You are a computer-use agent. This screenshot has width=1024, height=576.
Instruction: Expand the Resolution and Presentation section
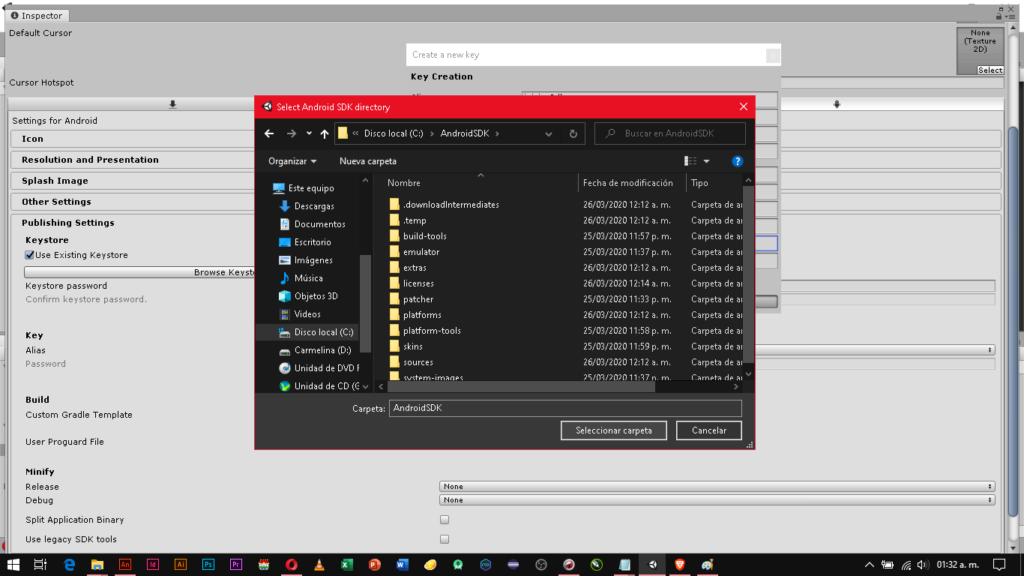point(90,160)
